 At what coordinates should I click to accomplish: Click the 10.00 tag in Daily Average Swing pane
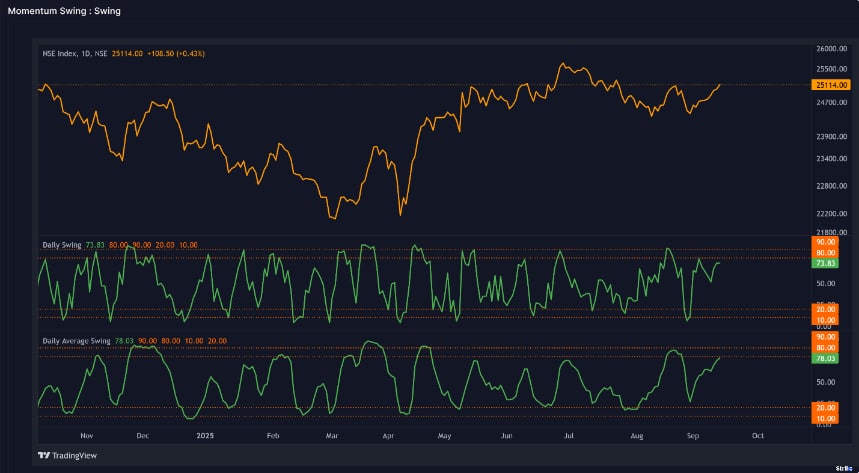click(x=826, y=418)
